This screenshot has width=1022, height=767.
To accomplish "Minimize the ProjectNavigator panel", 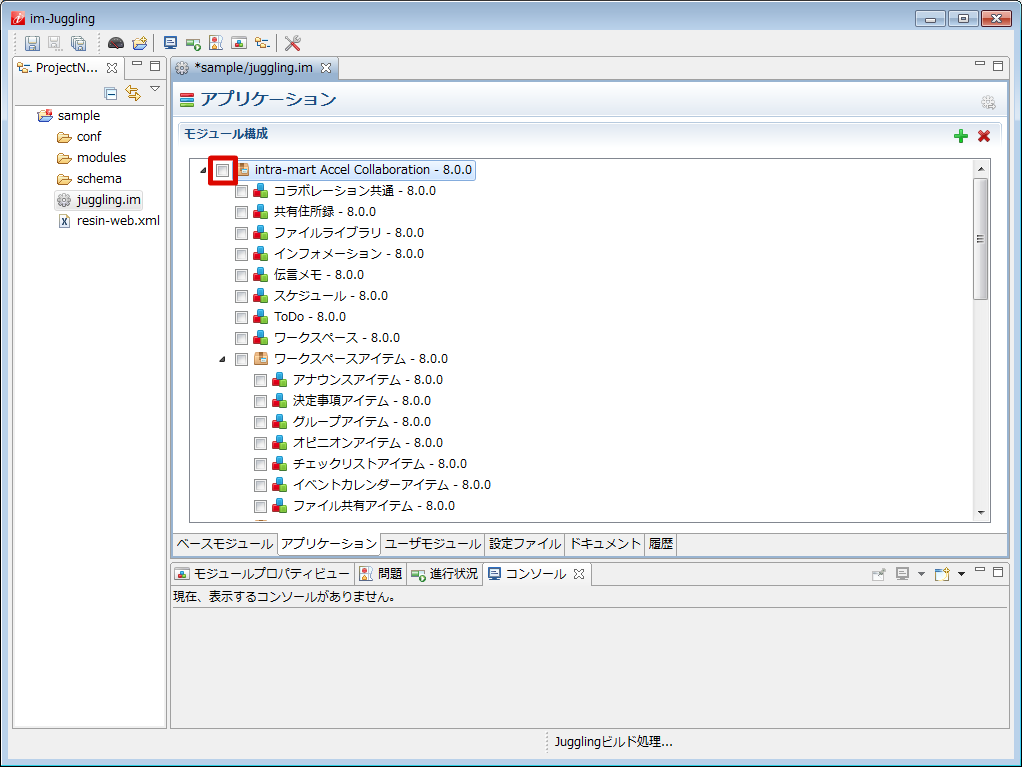I will pyautogui.click(x=137, y=65).
